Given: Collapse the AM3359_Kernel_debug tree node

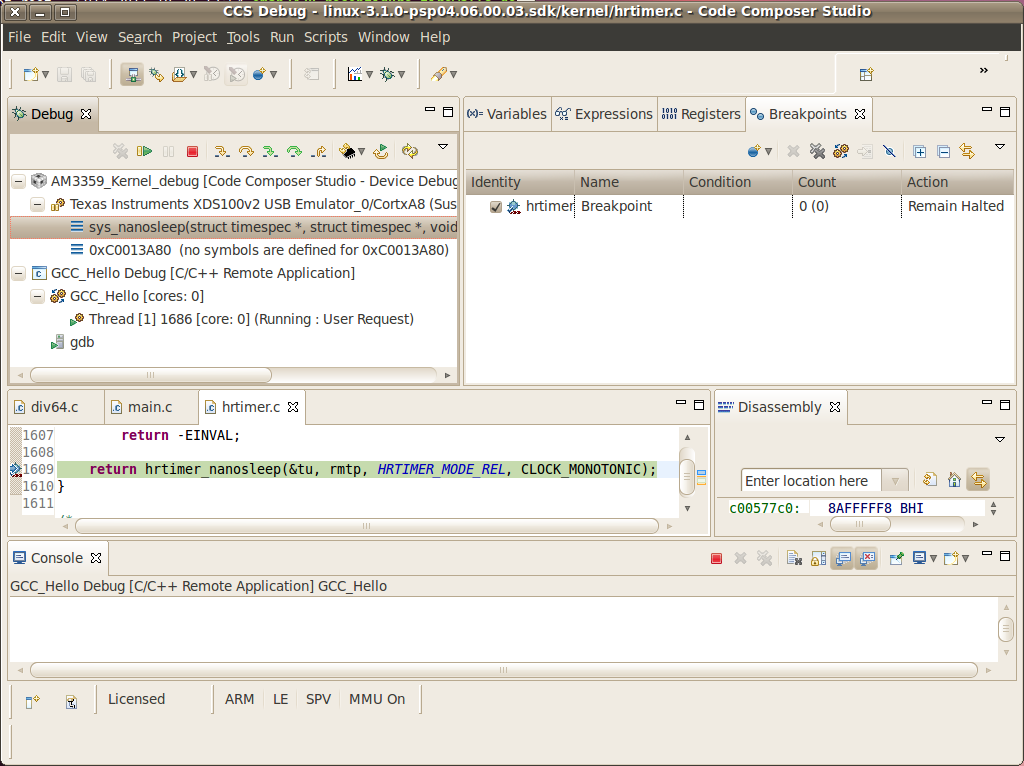Looking at the screenshot, I should tap(17, 181).
